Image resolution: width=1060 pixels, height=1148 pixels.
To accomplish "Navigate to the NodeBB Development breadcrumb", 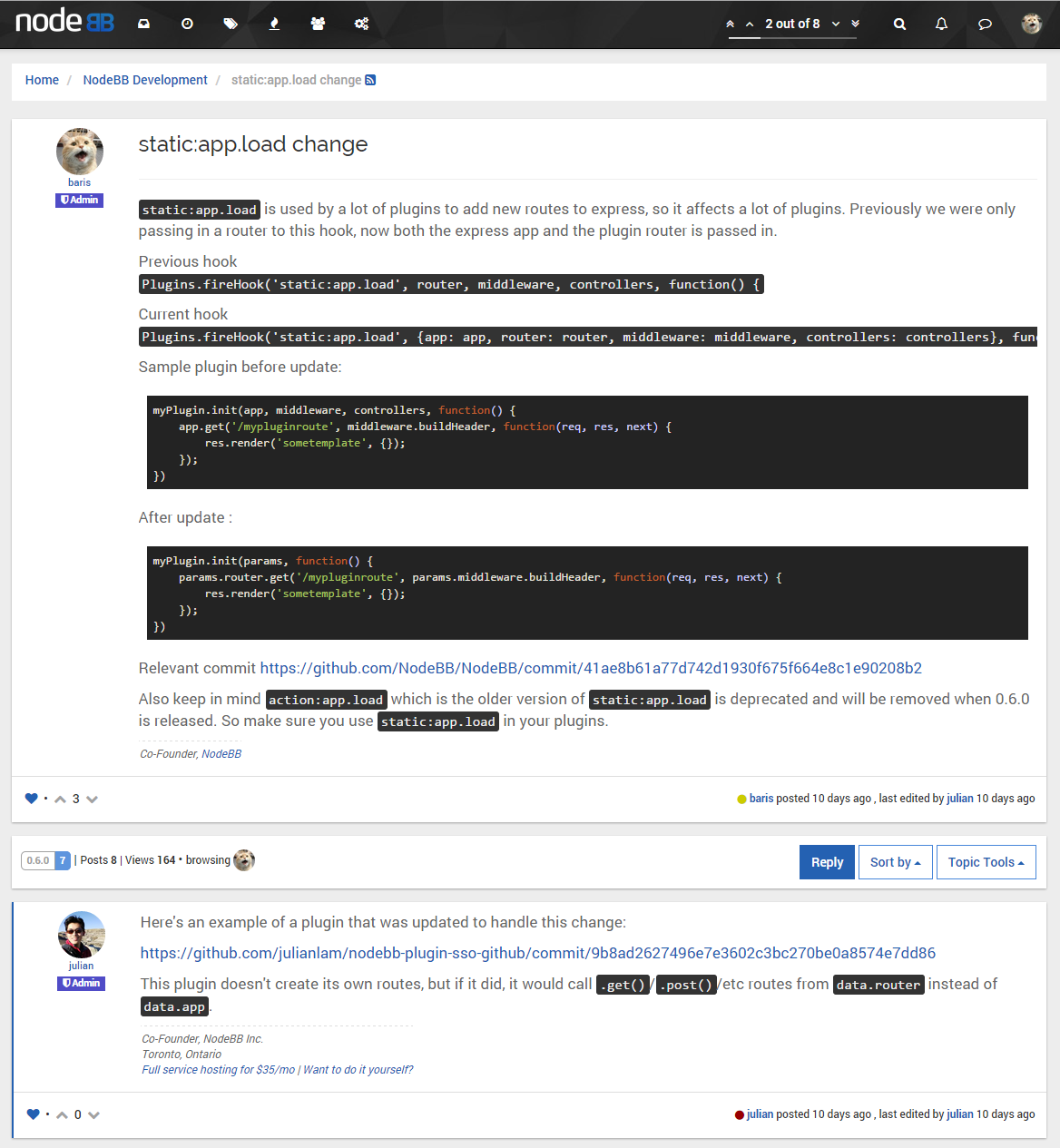I will (x=144, y=80).
